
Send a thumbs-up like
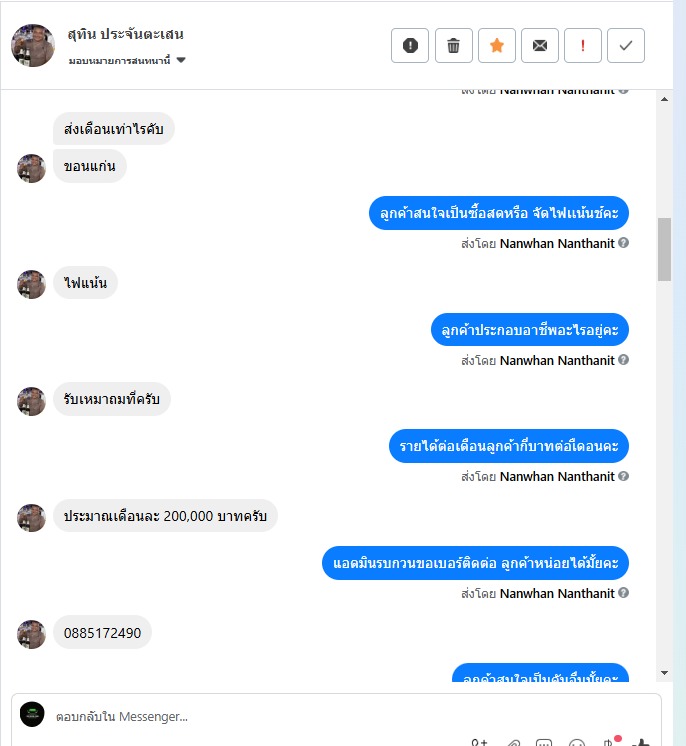[x=641, y=742]
